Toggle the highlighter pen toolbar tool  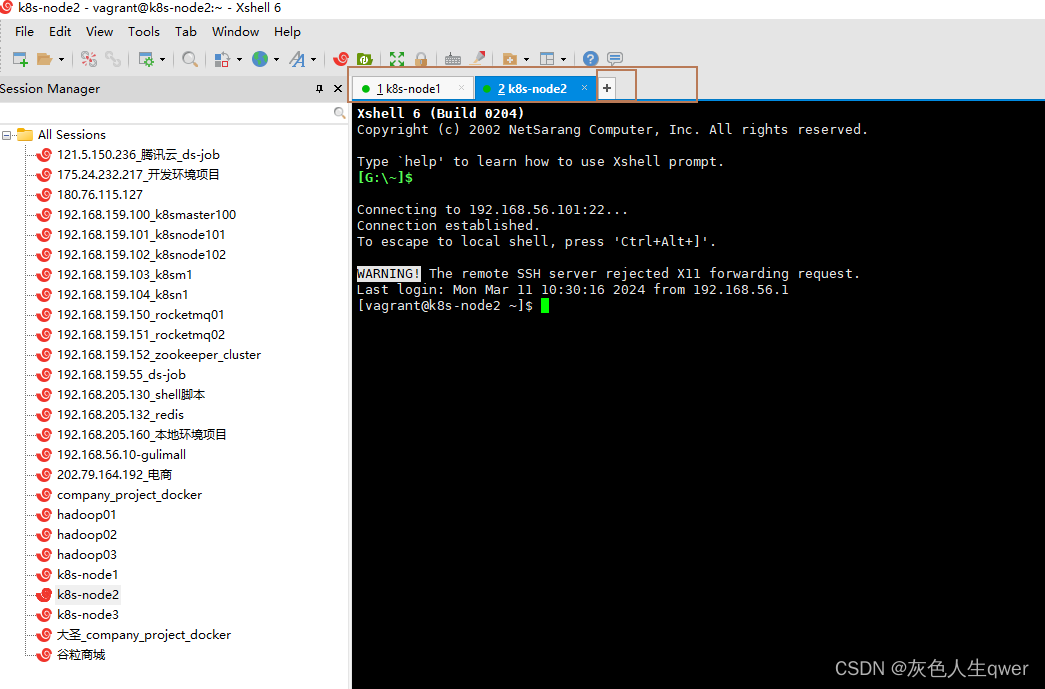[x=479, y=59]
